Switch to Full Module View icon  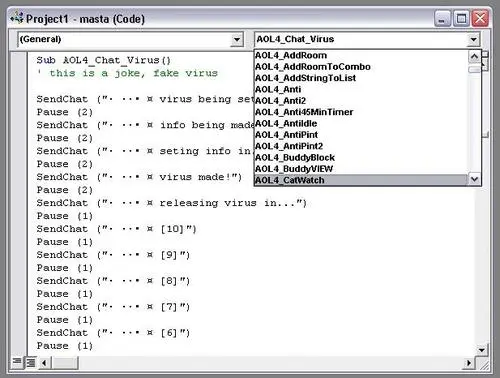31,362
